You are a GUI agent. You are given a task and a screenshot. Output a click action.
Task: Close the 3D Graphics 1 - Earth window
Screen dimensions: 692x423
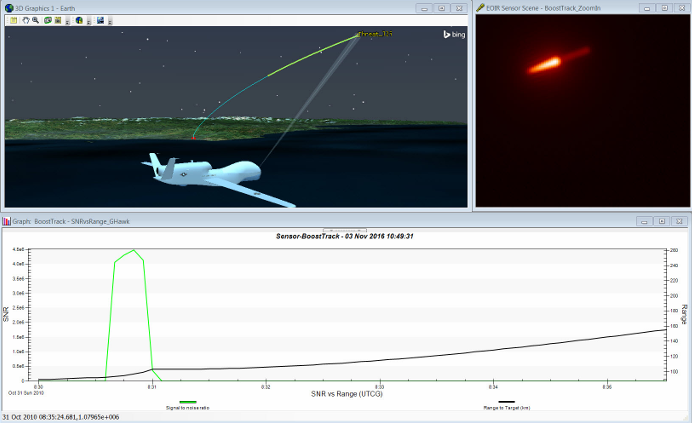pos(459,8)
